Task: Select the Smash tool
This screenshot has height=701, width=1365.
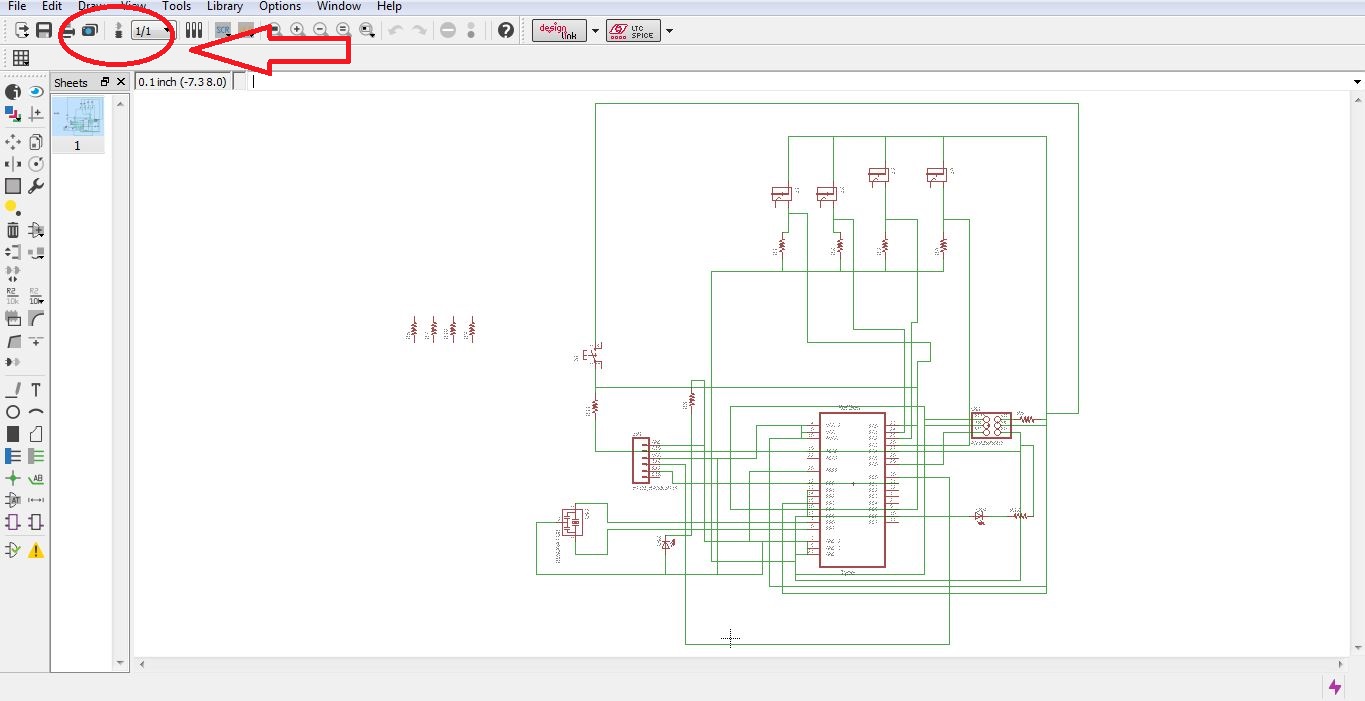Action: (13, 318)
